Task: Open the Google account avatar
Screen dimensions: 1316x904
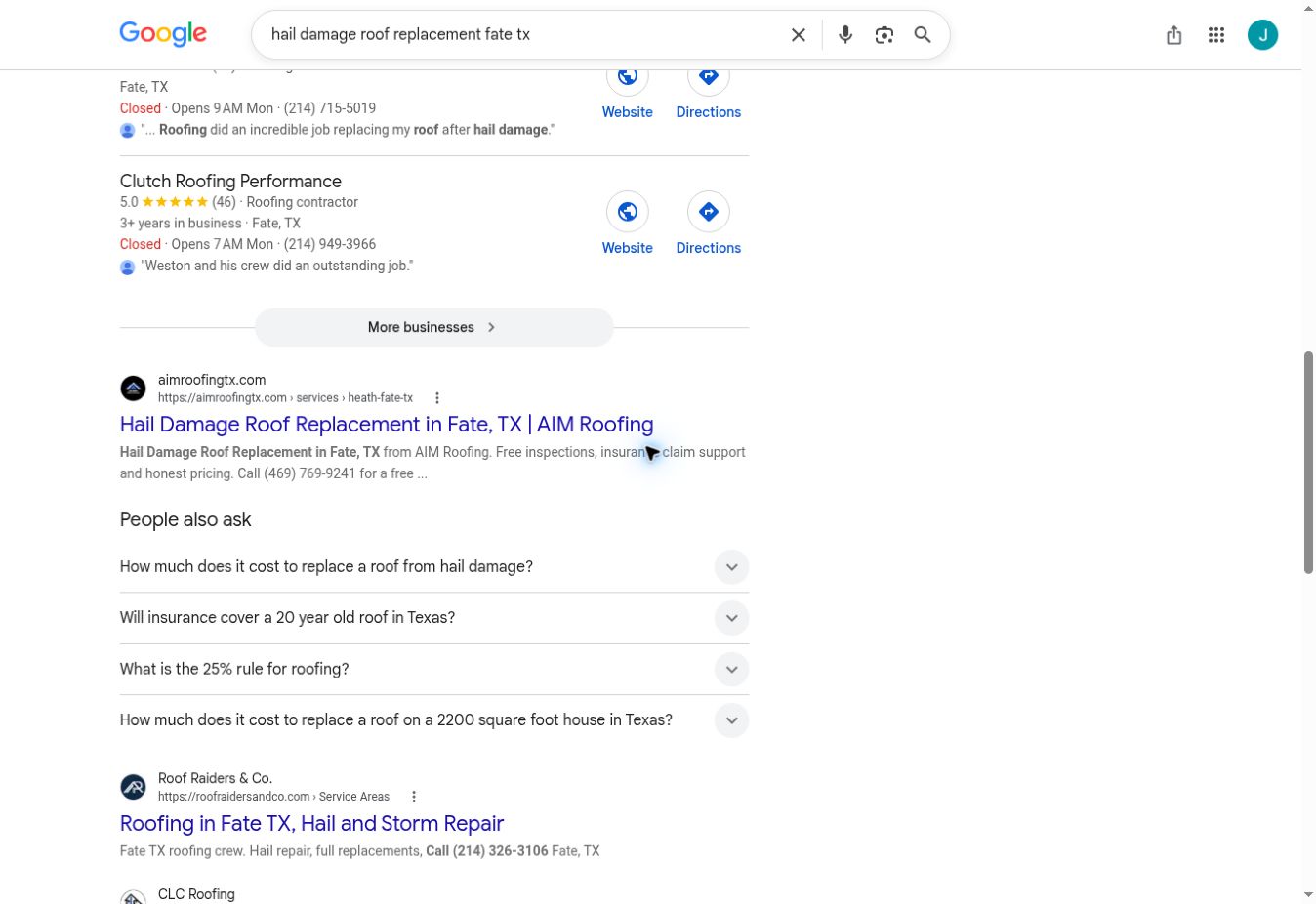Action: point(1263,35)
